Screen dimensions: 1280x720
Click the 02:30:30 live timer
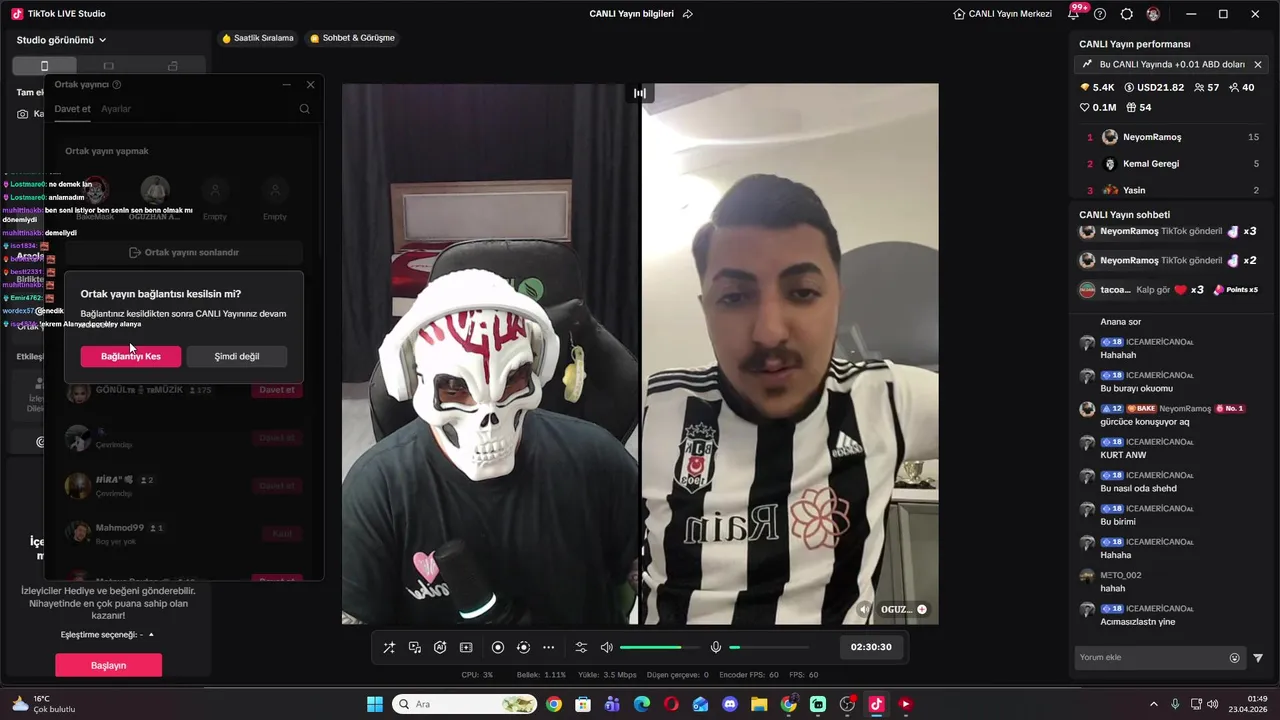pos(871,647)
